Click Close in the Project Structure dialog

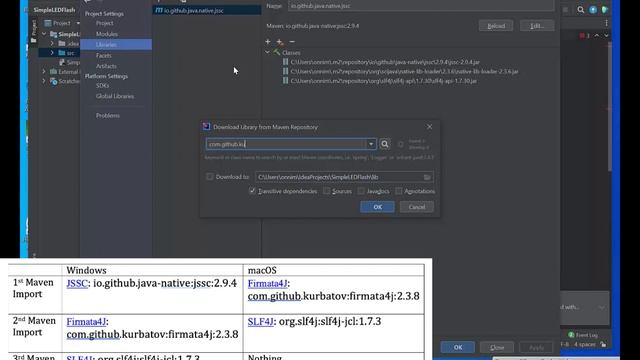click(497, 347)
